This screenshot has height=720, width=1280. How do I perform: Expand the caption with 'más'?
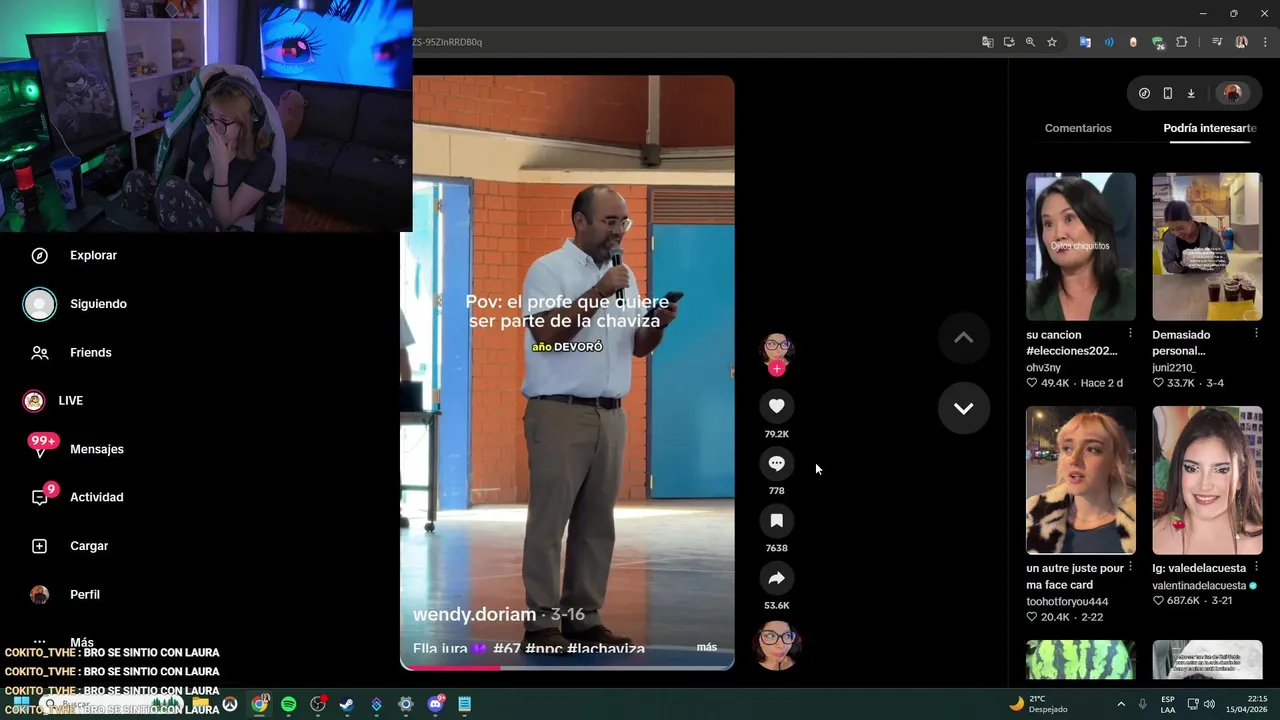click(x=707, y=647)
